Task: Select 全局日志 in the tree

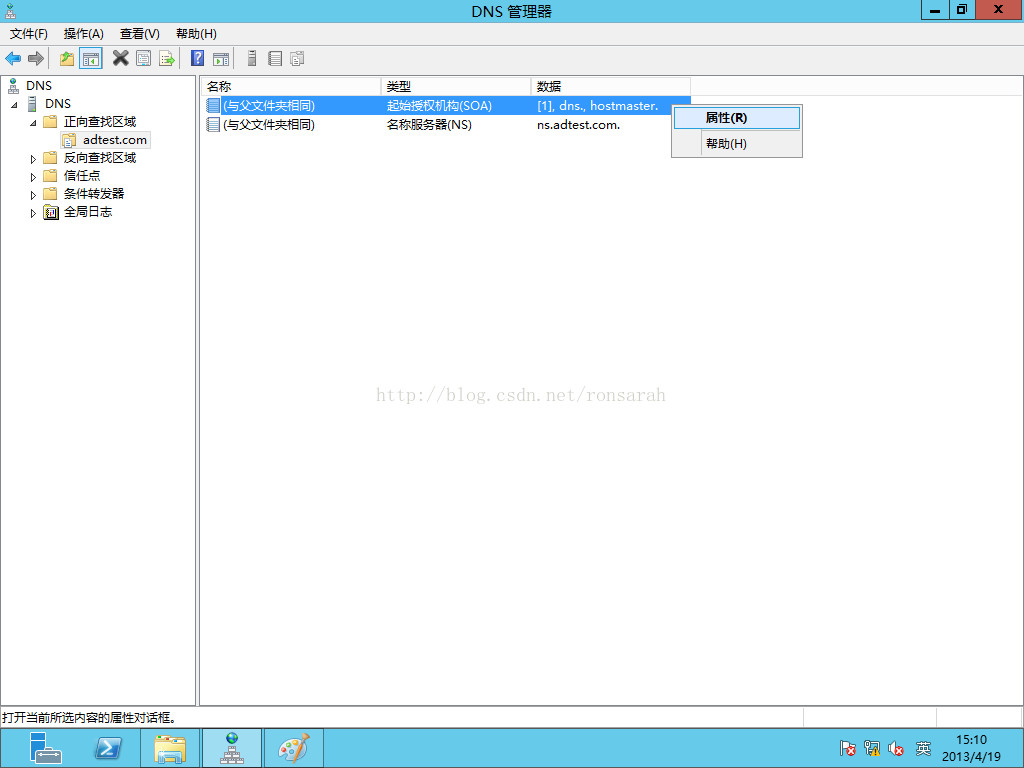Action: [x=88, y=212]
